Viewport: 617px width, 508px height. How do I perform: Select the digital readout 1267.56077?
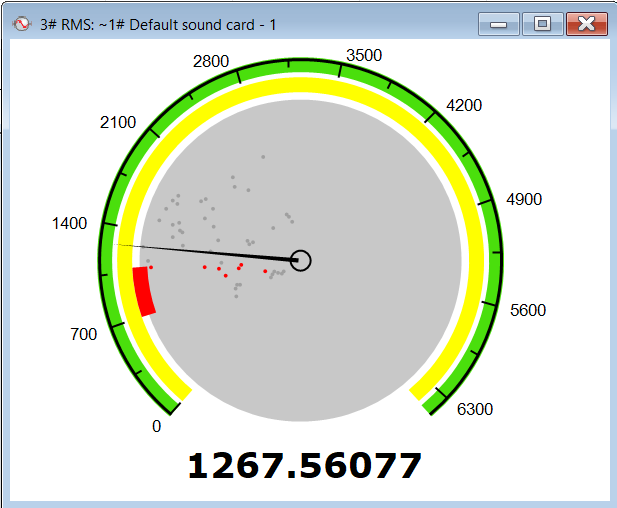tap(304, 465)
